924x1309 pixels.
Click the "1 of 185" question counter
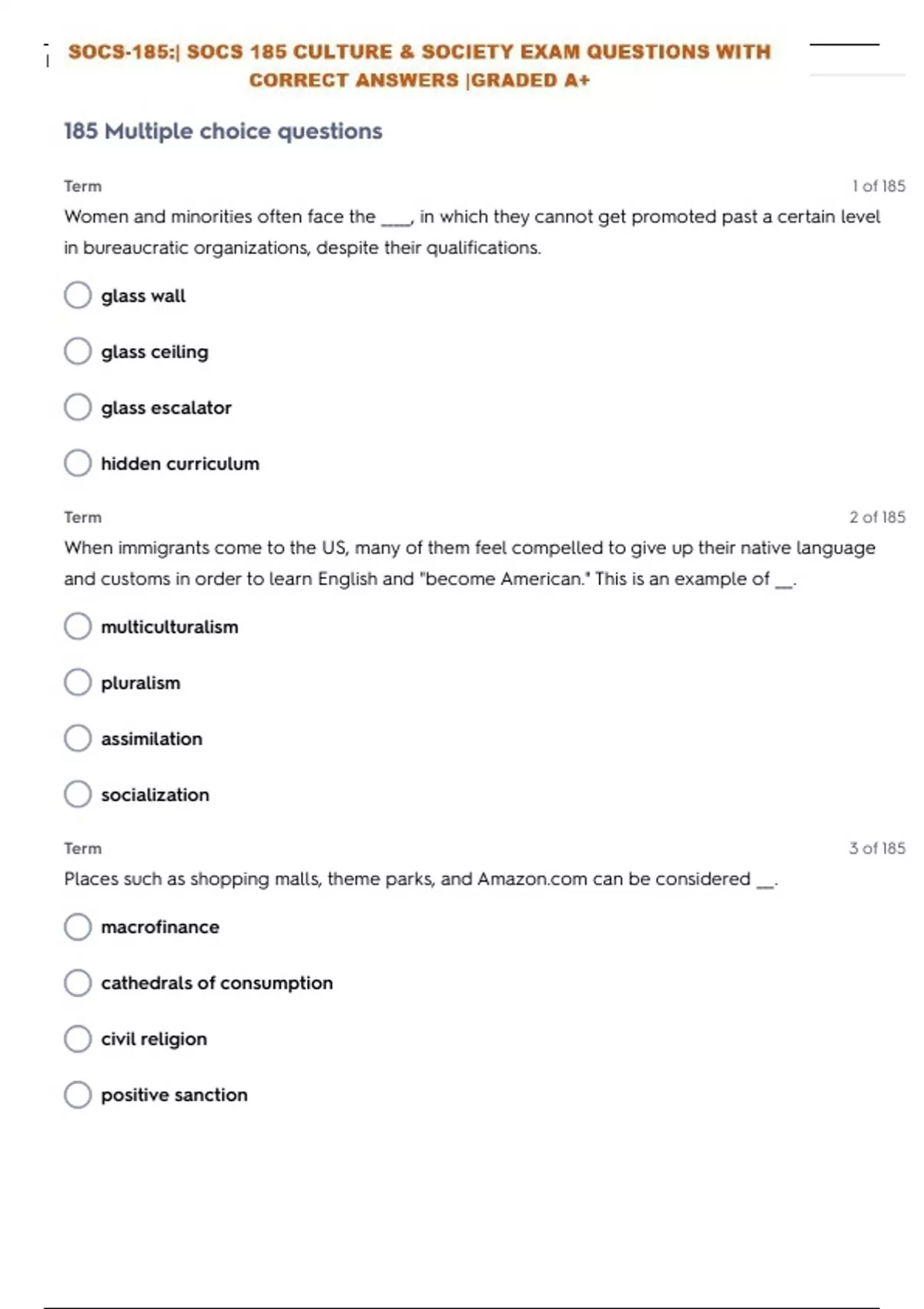(x=879, y=186)
